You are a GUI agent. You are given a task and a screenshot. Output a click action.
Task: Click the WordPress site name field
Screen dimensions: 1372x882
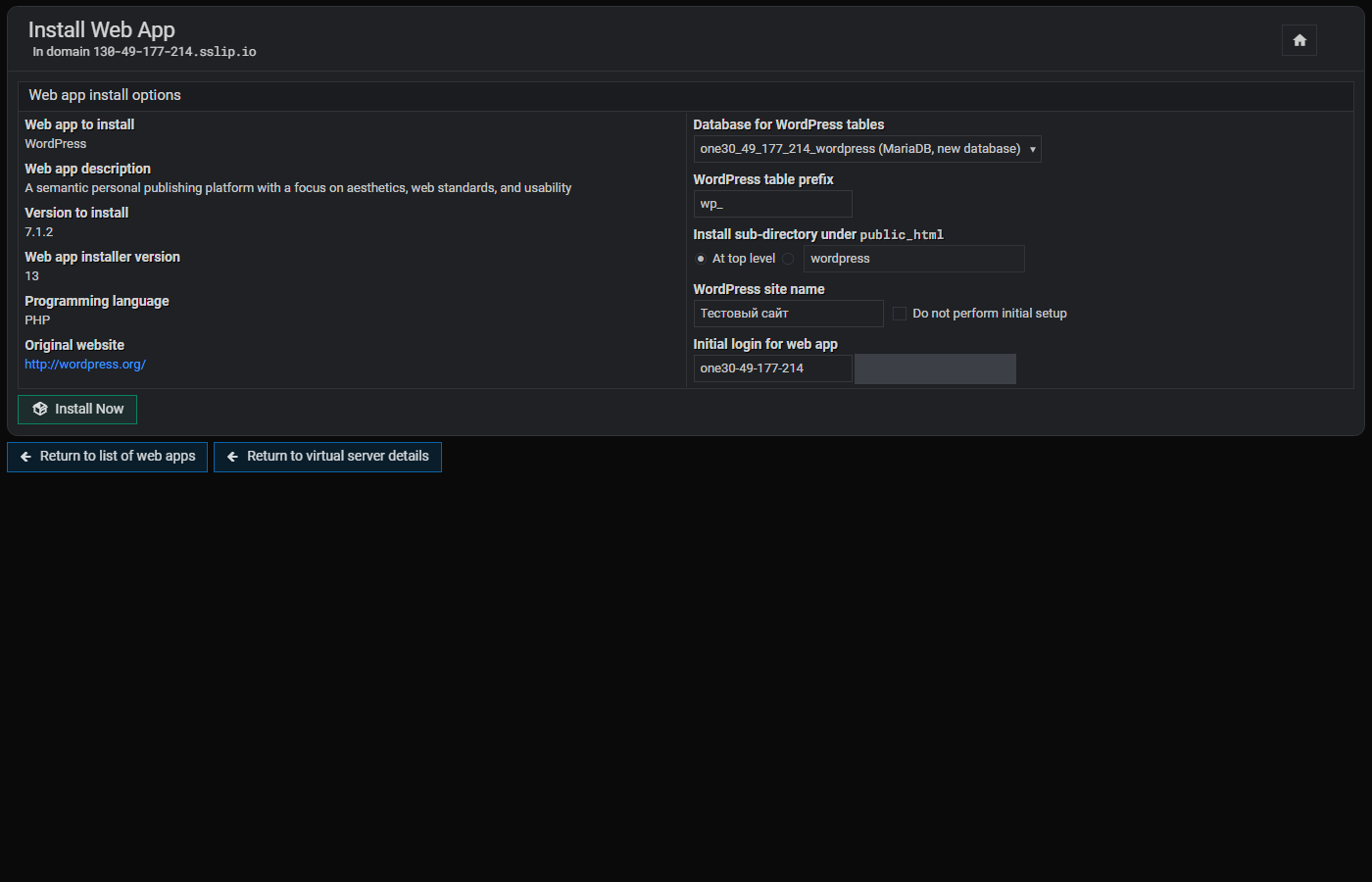[789, 314]
